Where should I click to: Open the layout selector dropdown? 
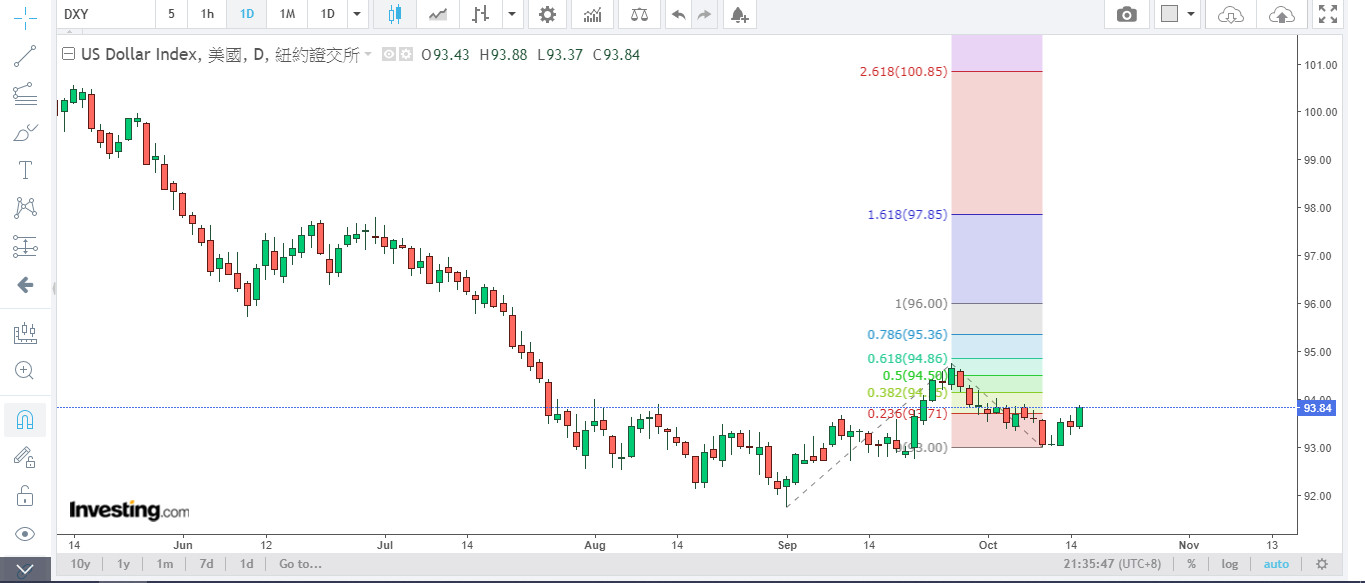(1178, 14)
